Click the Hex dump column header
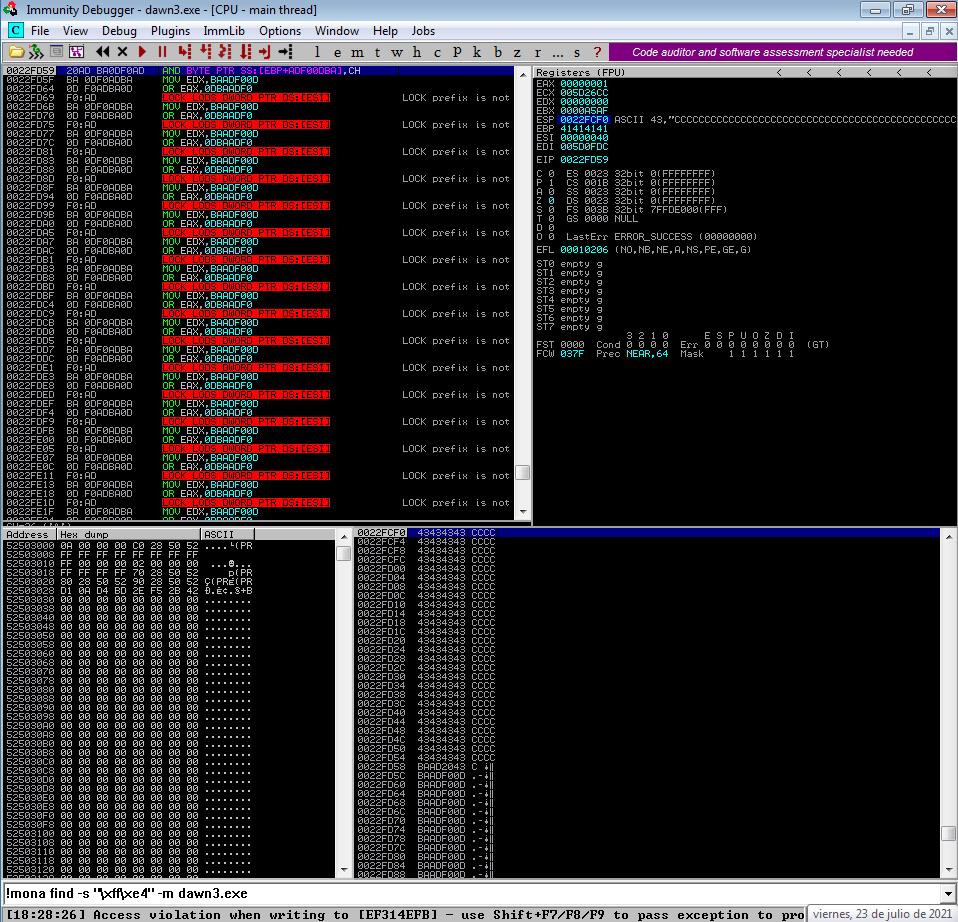 pyautogui.click(x=130, y=535)
